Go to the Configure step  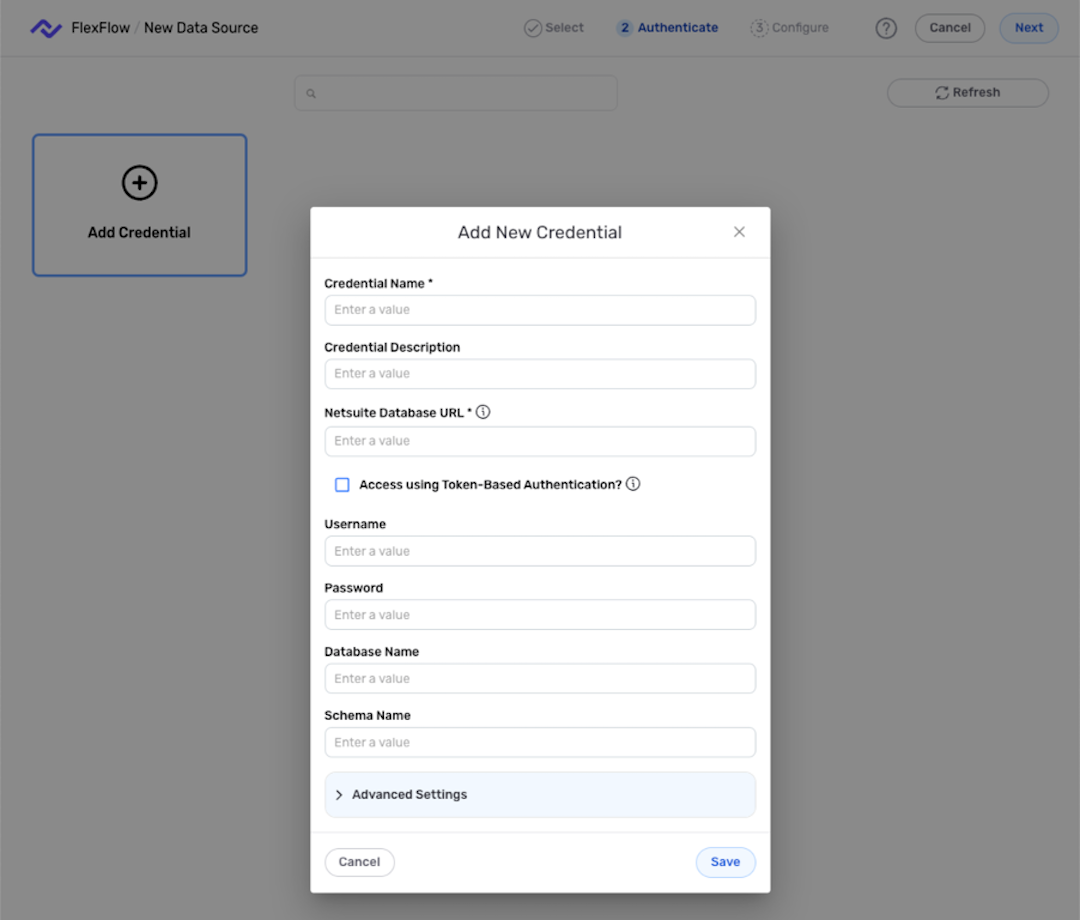tap(789, 28)
